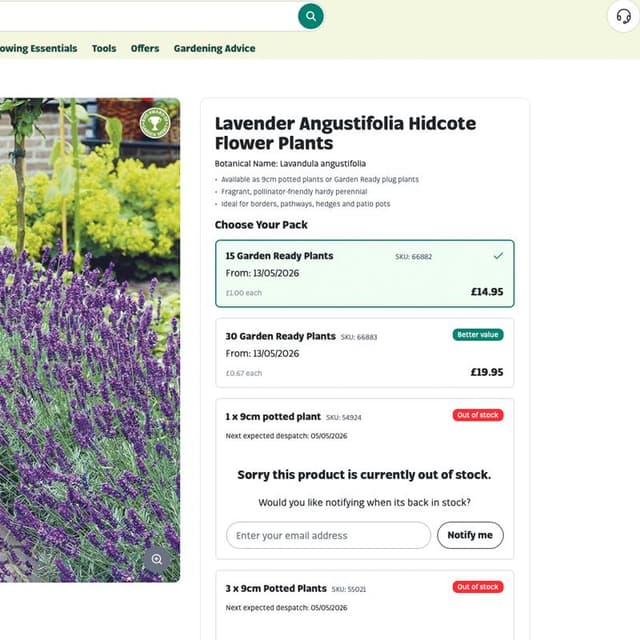
Task: Click the email address input field
Action: 328,535
